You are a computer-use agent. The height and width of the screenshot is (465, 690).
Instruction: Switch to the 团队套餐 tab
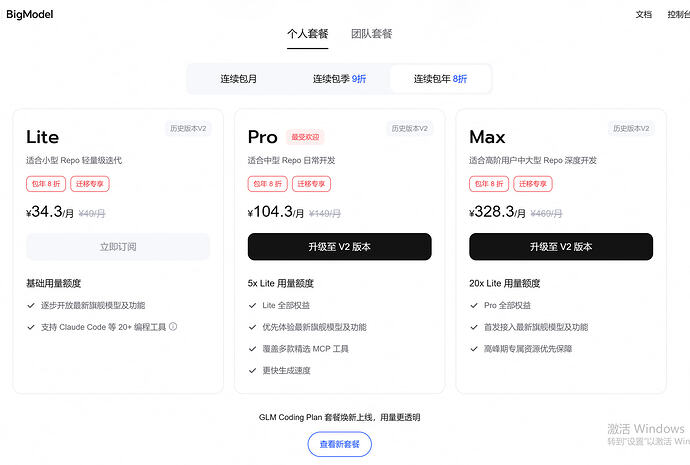[371, 34]
